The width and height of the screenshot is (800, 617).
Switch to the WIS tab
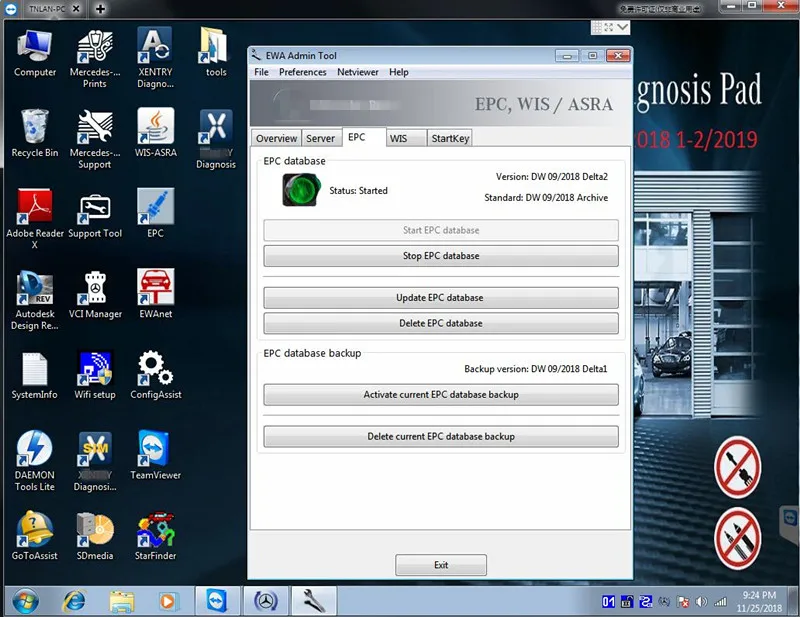406,138
